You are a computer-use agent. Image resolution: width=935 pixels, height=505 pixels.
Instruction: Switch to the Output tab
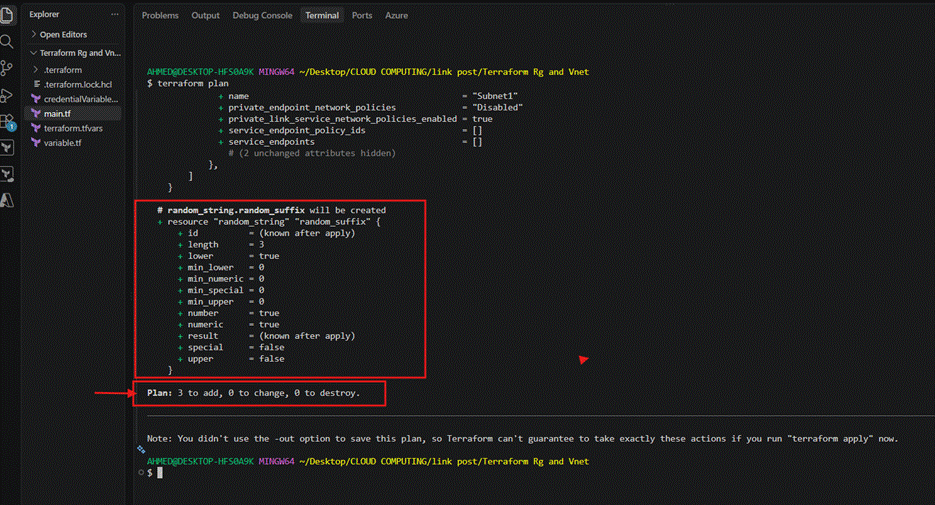(x=205, y=16)
